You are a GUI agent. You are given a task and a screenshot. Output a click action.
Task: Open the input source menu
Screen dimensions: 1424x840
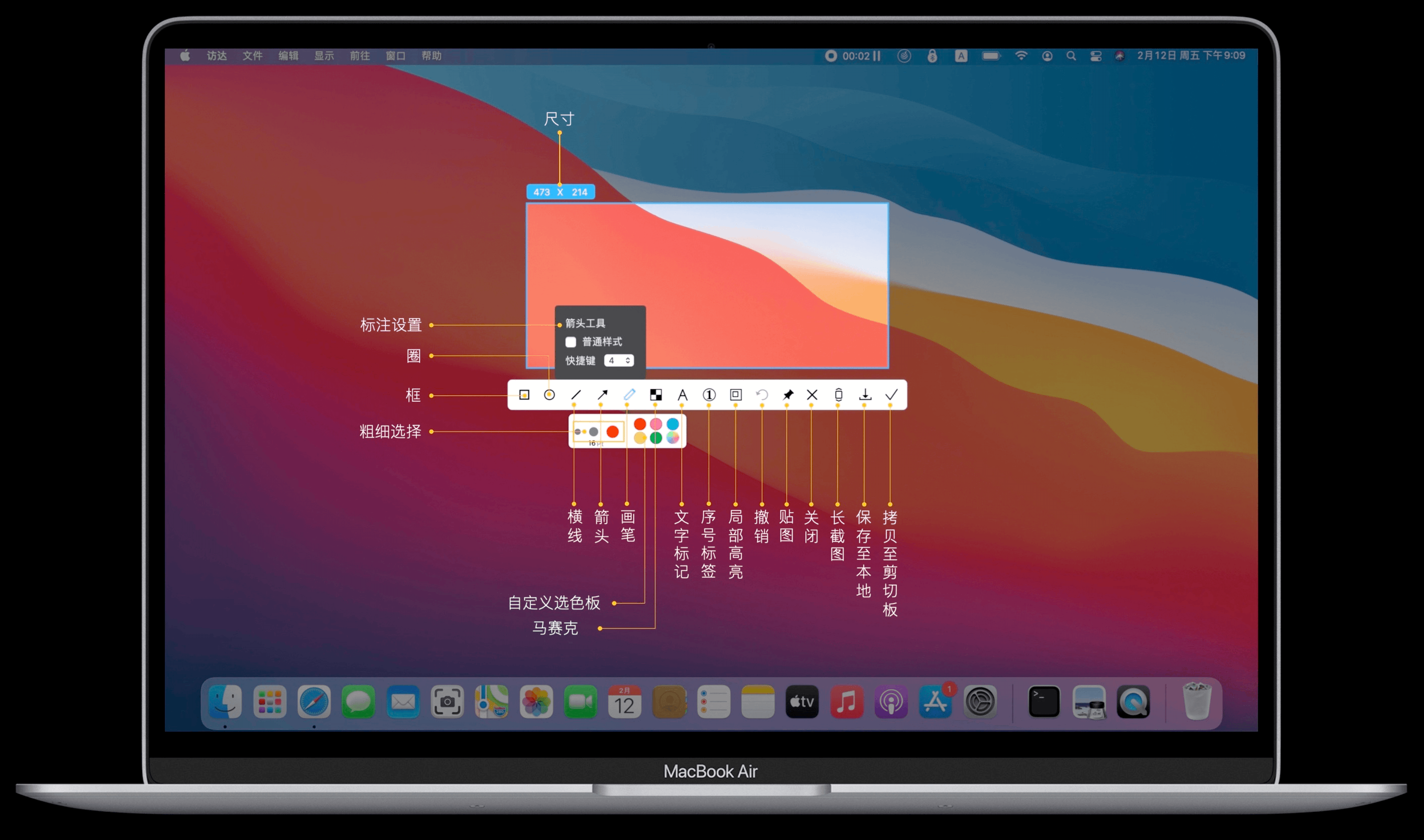[961, 56]
